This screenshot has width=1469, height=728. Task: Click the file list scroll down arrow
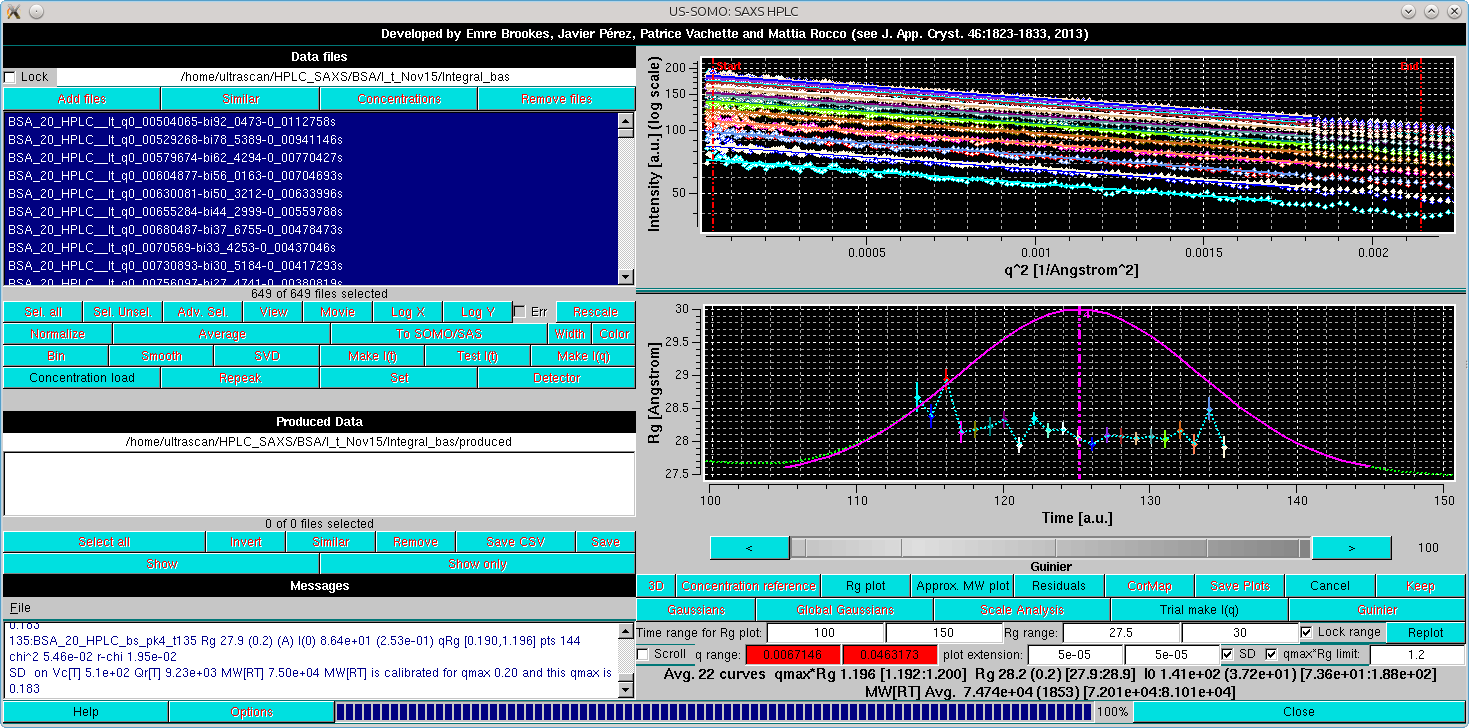(x=626, y=278)
